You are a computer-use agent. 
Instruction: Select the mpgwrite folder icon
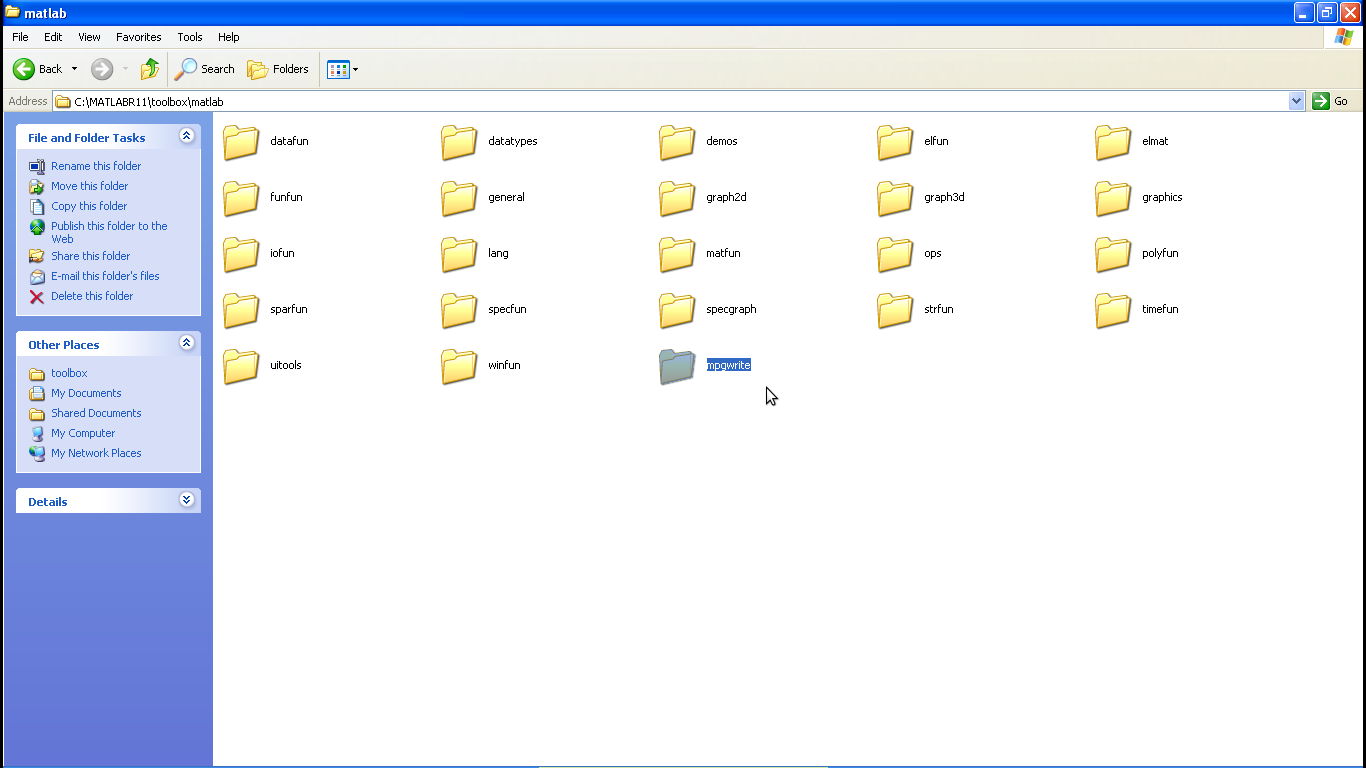pos(677,366)
